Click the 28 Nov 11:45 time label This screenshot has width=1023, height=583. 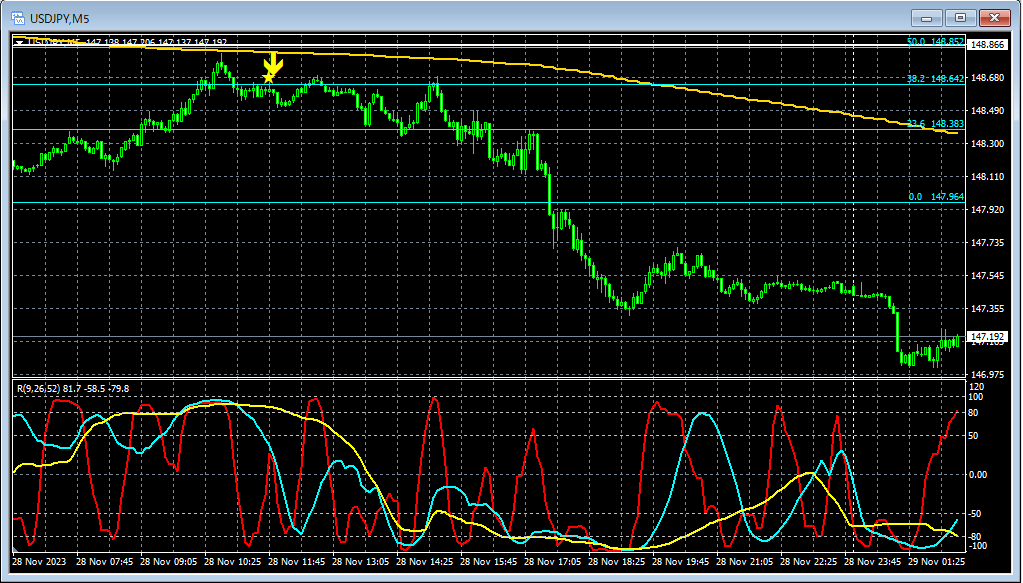[x=296, y=561]
